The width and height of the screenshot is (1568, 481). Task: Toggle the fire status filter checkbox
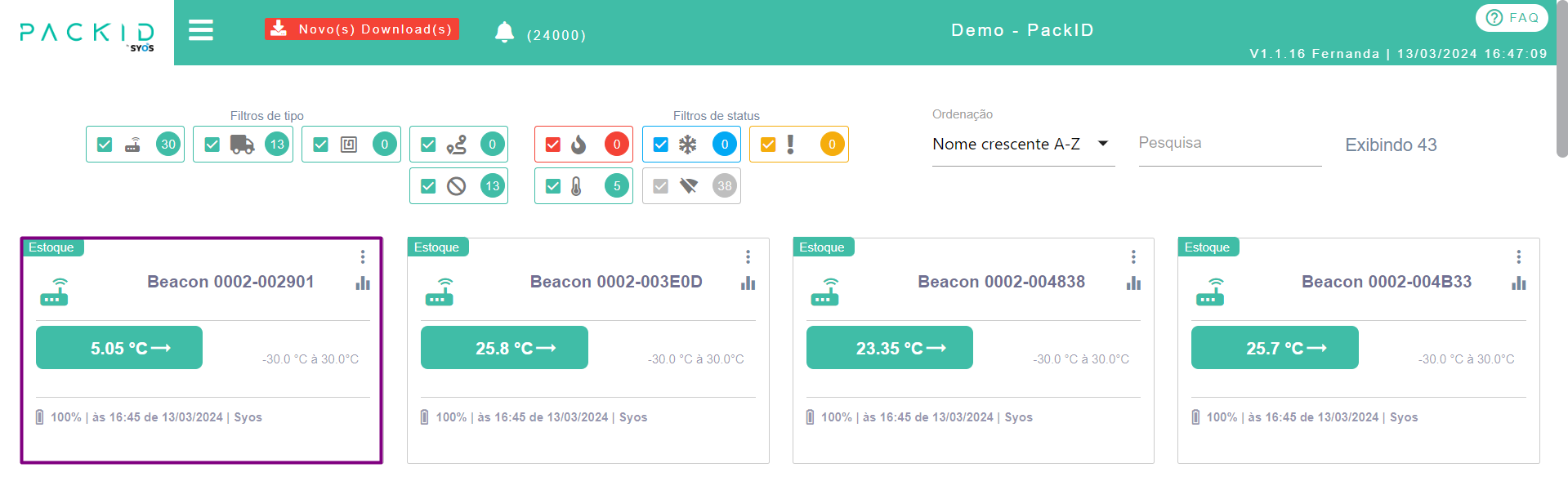[553, 145]
